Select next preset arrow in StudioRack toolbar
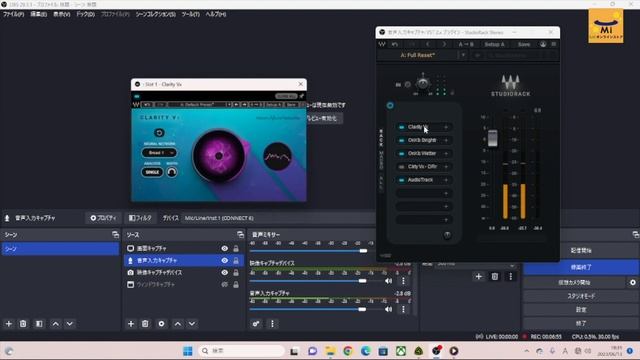The image size is (640, 360). tap(444, 44)
